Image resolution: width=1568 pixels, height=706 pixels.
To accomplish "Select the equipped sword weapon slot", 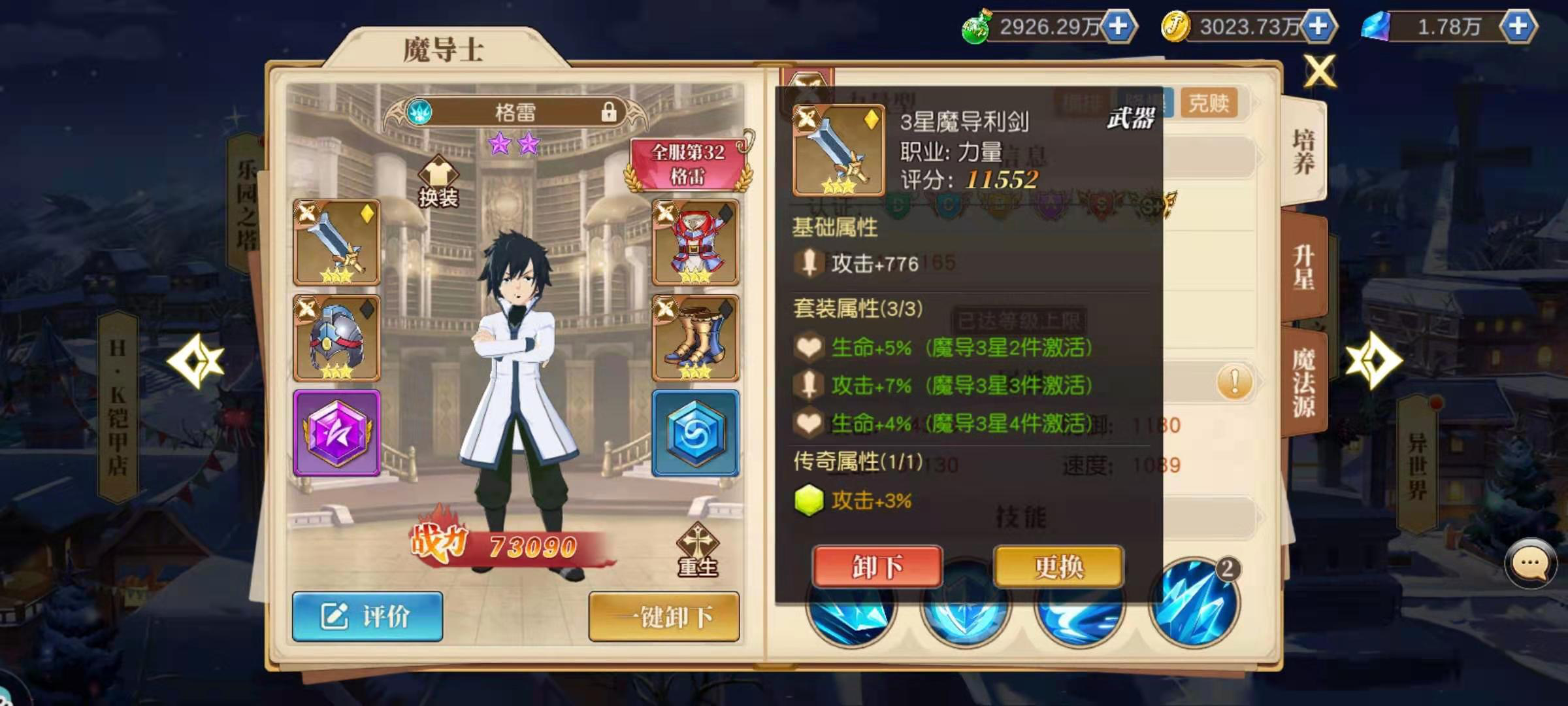I will 336,243.
